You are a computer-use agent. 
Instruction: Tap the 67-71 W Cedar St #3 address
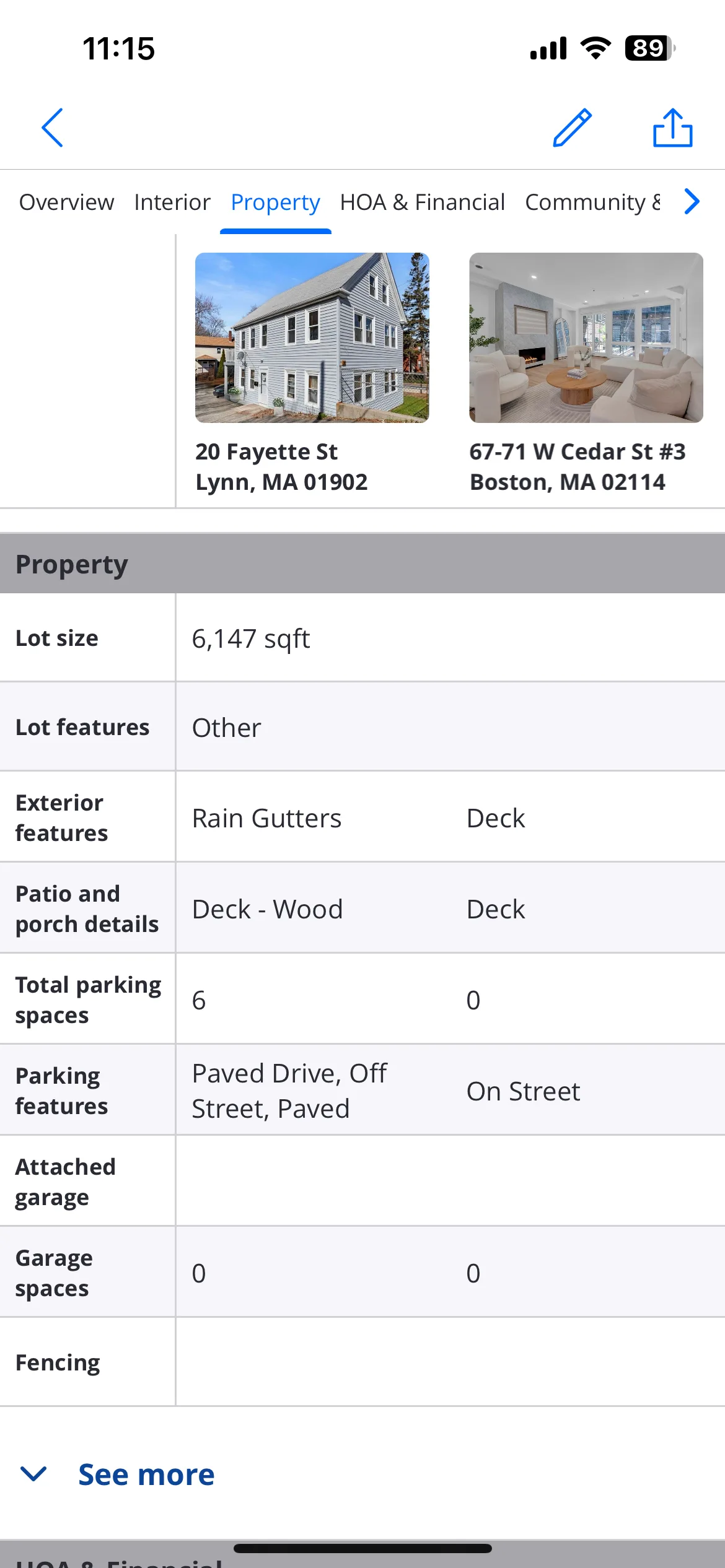click(x=578, y=467)
